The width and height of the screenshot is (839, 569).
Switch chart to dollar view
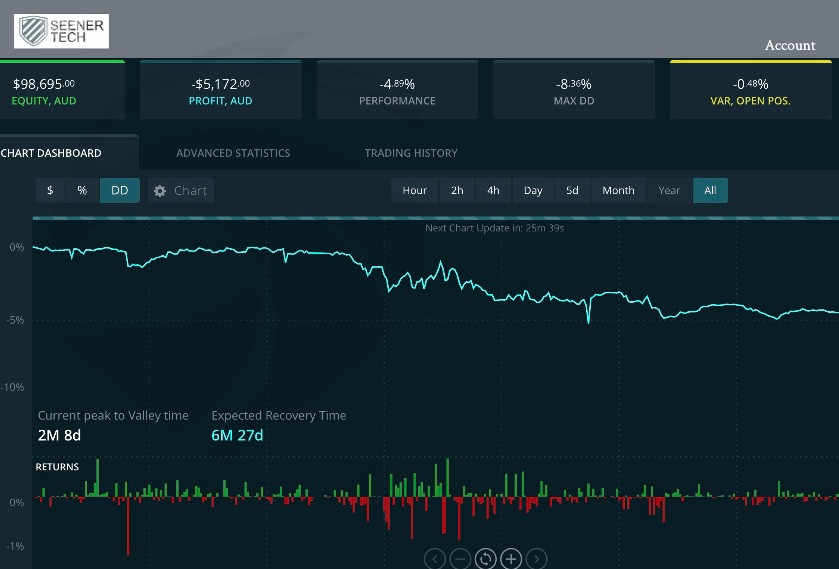(50, 191)
